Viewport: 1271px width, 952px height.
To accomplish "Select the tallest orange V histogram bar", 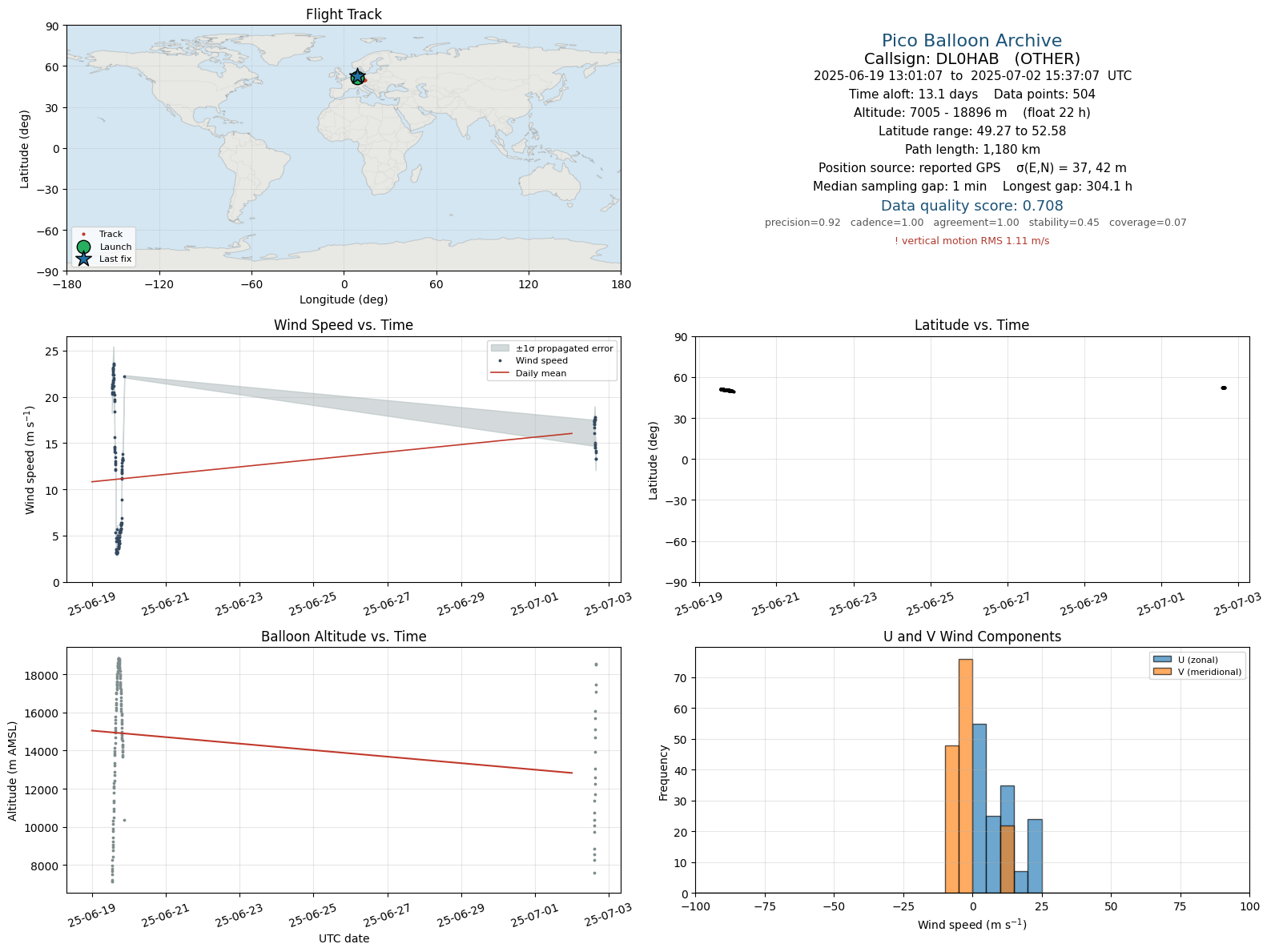I will (x=966, y=776).
